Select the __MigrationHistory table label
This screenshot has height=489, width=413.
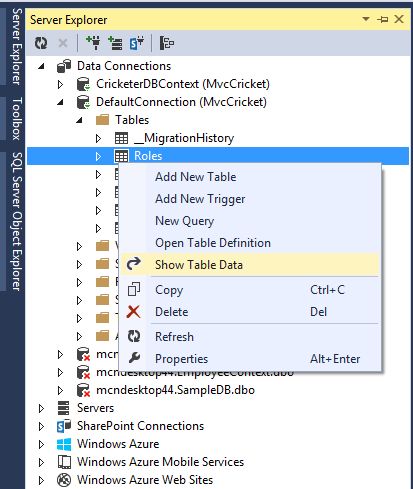(184, 138)
